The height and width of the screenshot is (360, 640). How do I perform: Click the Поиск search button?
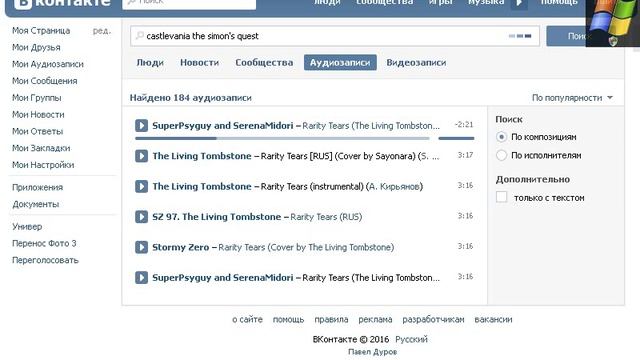[x=567, y=36]
